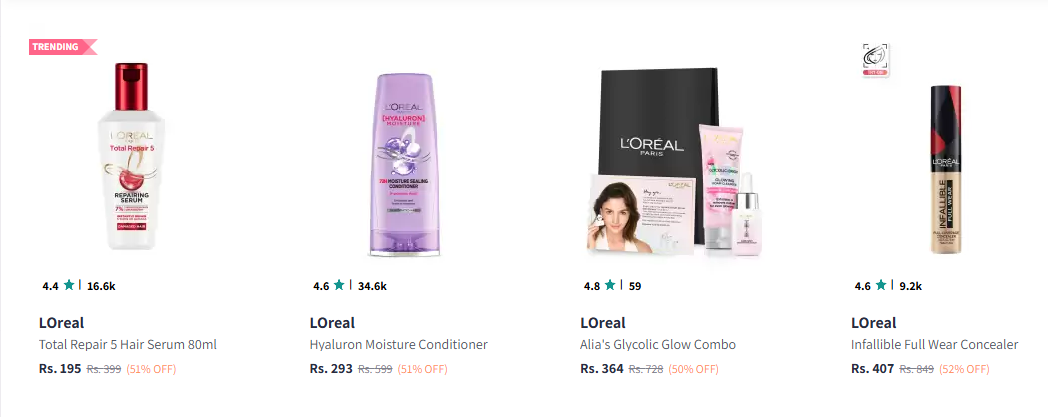Click the star rating icon beside 4.4
This screenshot has width=1048, height=417.
tap(69, 285)
